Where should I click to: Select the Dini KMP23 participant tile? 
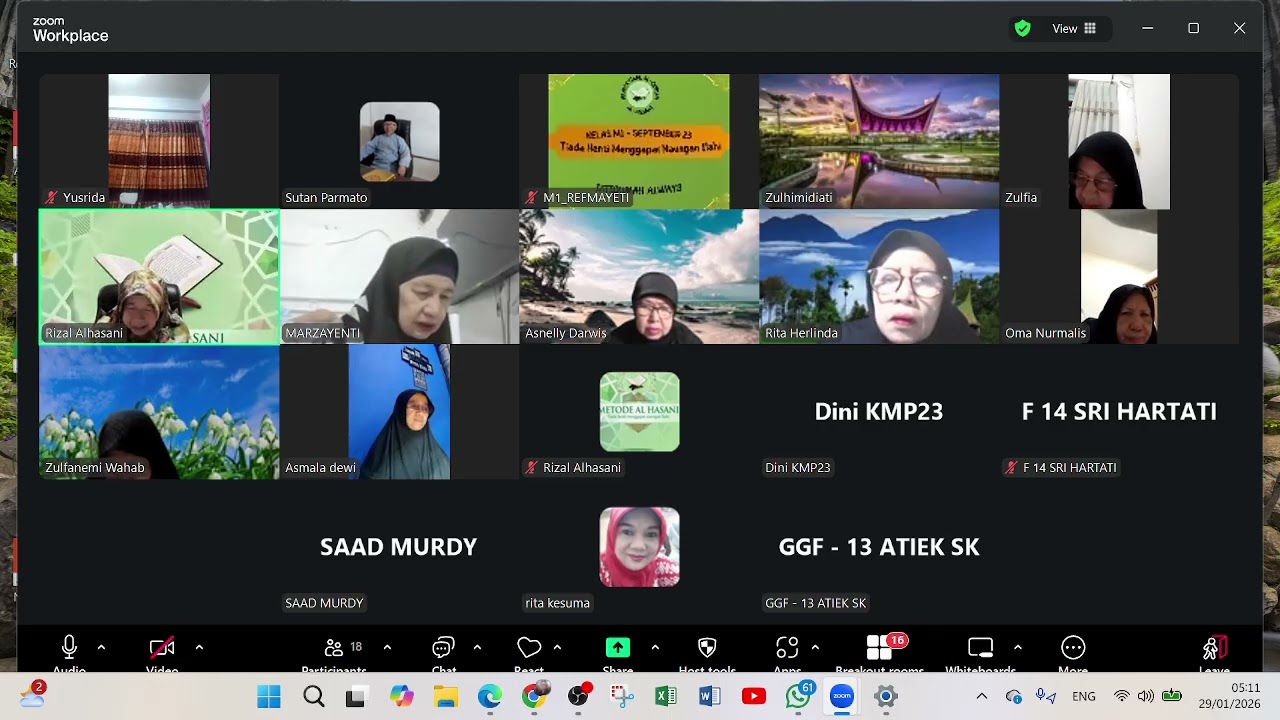[879, 412]
